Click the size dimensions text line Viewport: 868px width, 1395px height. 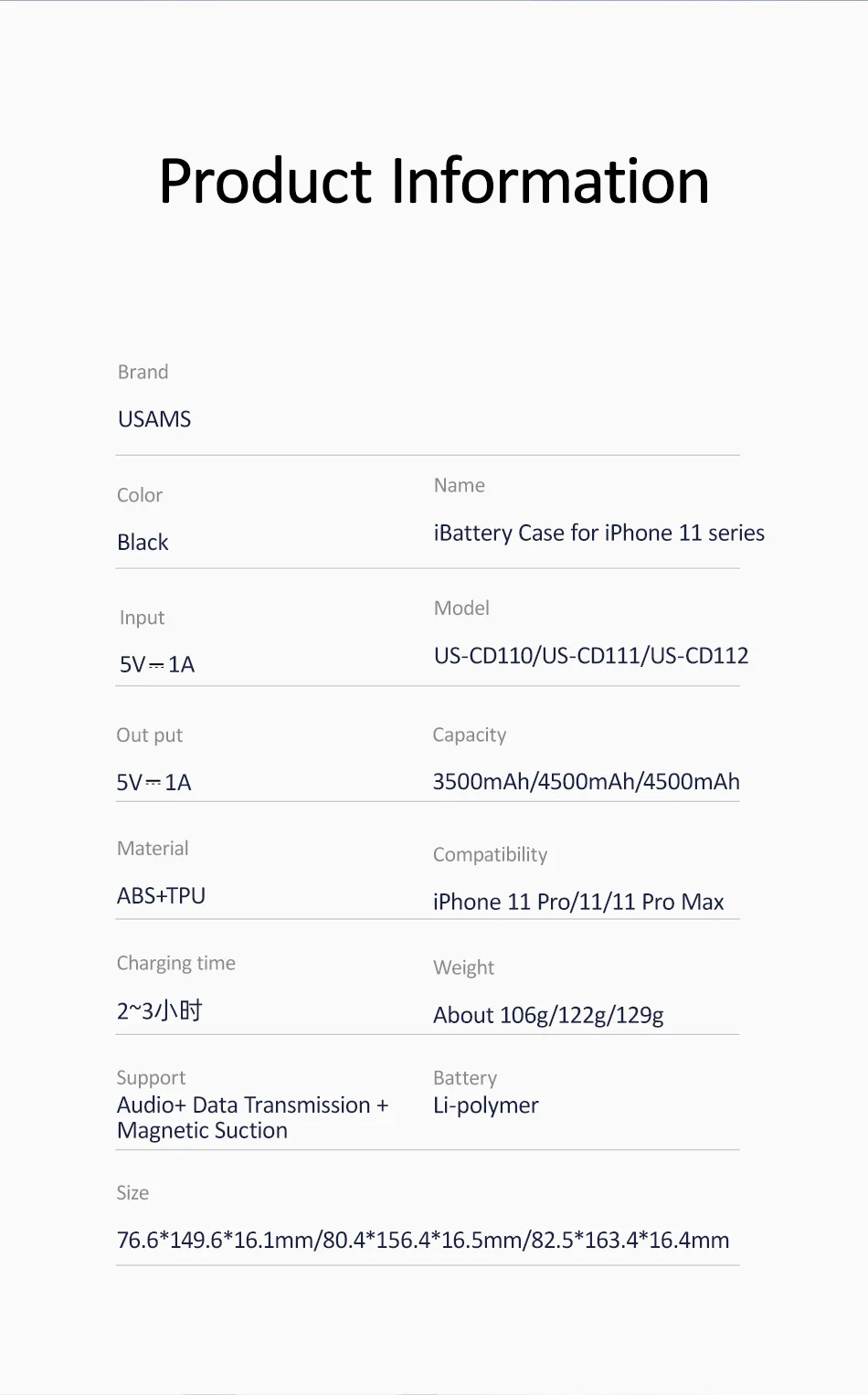[423, 1241]
